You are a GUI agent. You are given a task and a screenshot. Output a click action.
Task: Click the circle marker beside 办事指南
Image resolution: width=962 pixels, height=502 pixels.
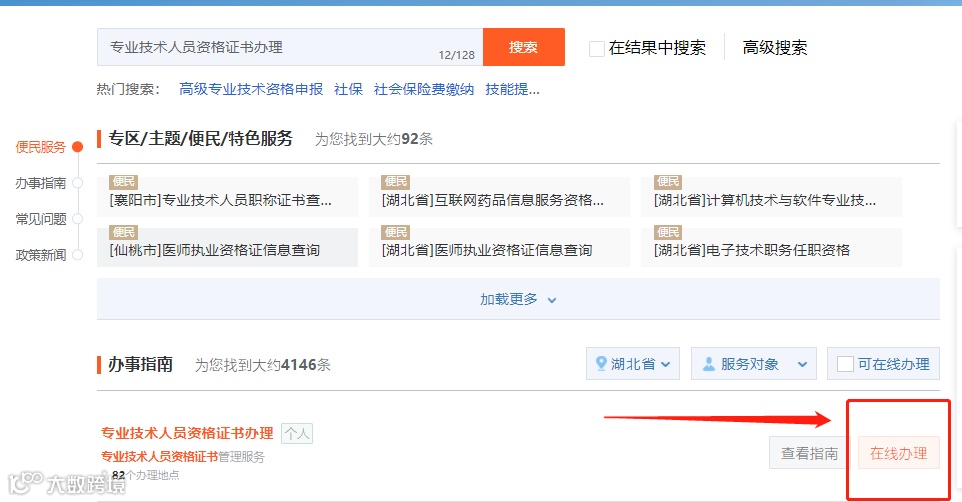(77, 182)
